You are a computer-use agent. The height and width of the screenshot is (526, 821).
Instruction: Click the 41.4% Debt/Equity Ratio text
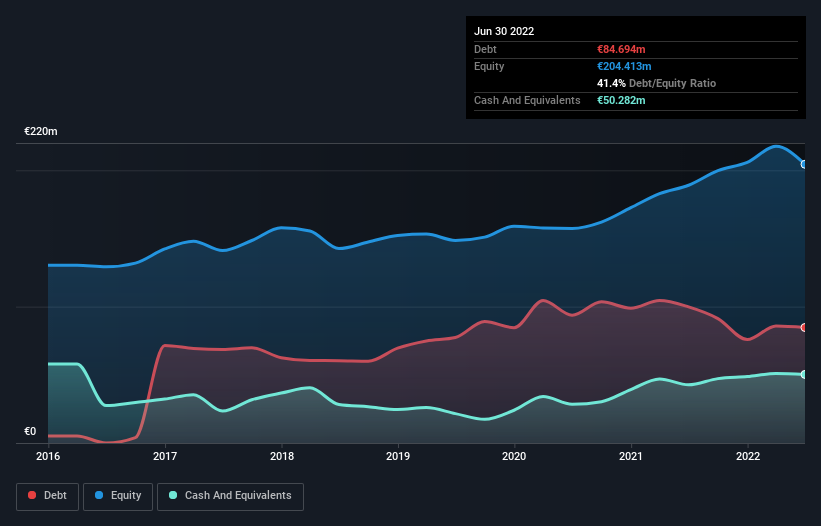pos(657,83)
